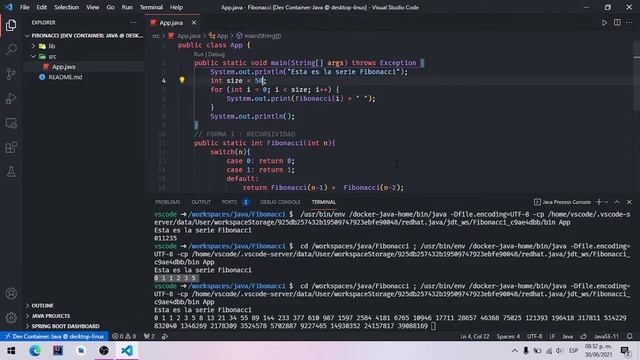The height and width of the screenshot is (360, 640).
Task: Change file encoding UTF-8
Action: pos(535,336)
